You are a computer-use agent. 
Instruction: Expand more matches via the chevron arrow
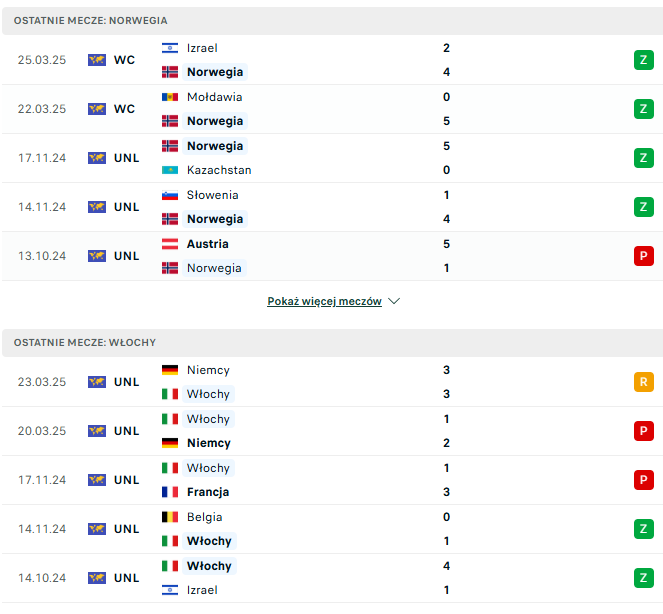coord(394,301)
